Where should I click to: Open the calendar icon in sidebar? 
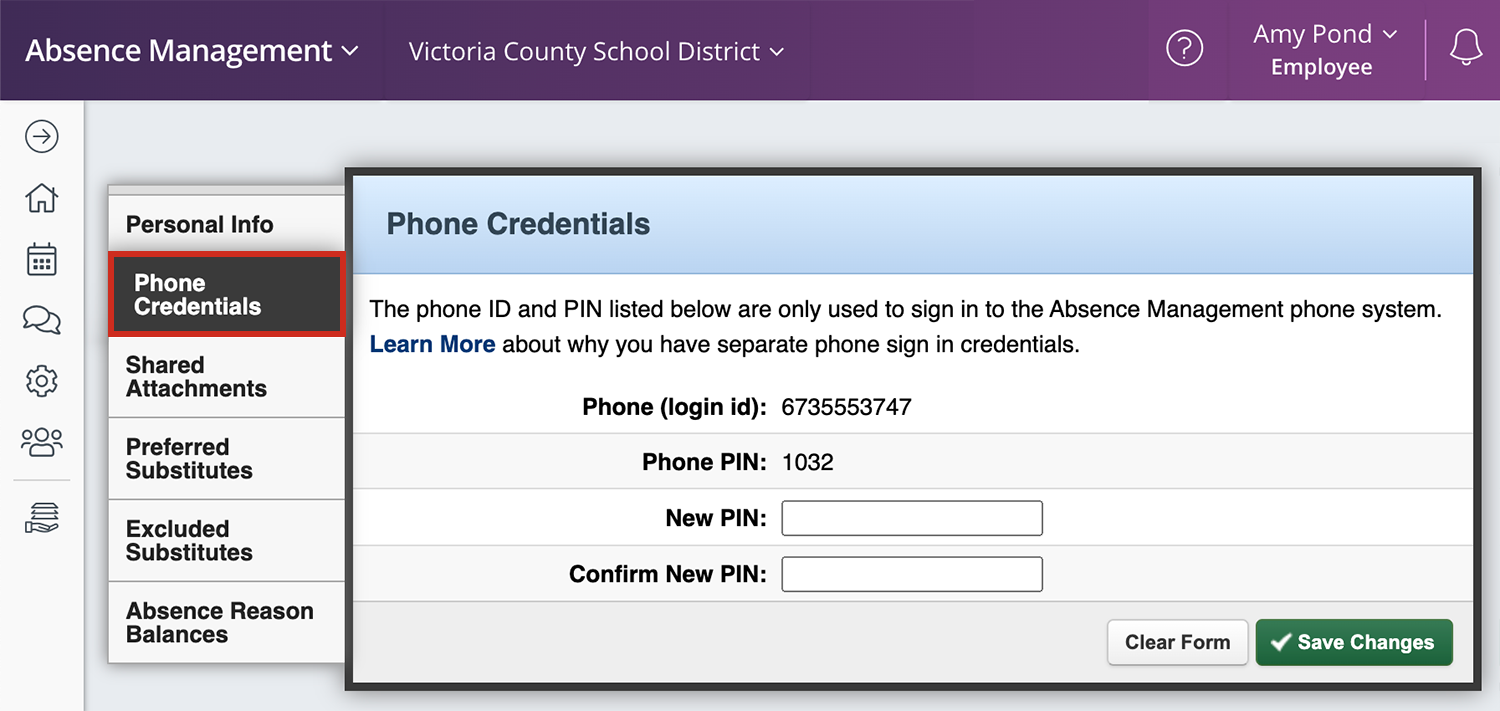coord(41,259)
